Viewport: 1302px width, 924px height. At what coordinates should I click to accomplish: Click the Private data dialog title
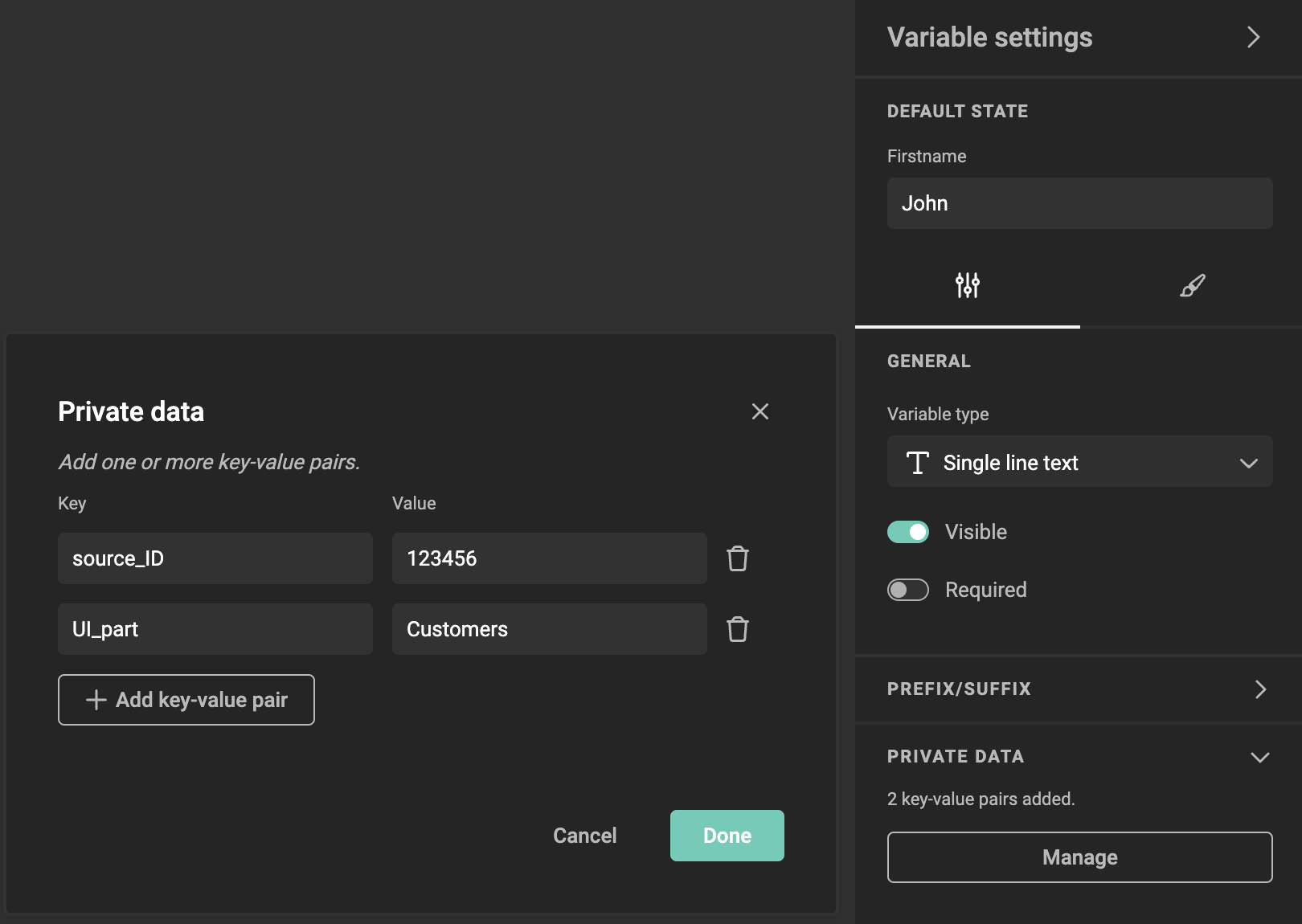[x=131, y=411]
